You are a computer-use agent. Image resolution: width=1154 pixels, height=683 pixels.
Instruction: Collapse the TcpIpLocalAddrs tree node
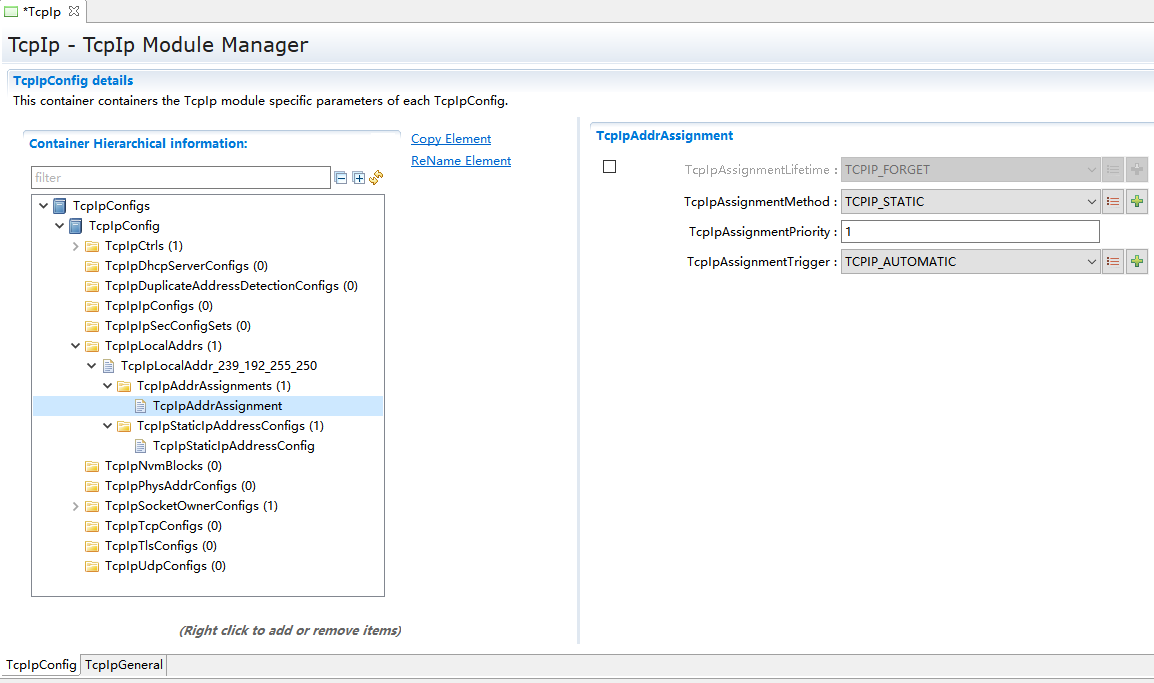pos(76,346)
